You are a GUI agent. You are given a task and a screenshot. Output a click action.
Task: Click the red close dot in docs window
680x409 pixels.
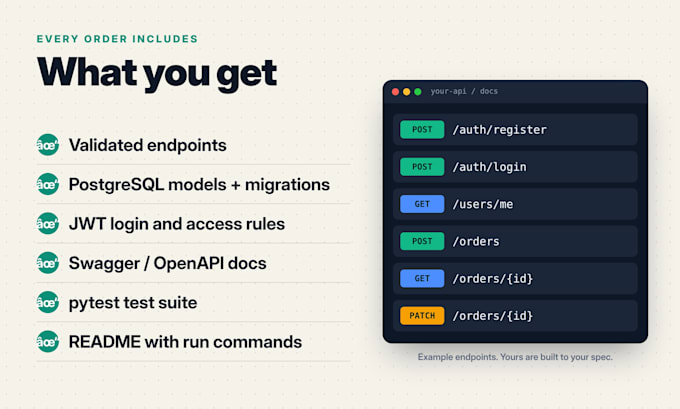(x=395, y=92)
